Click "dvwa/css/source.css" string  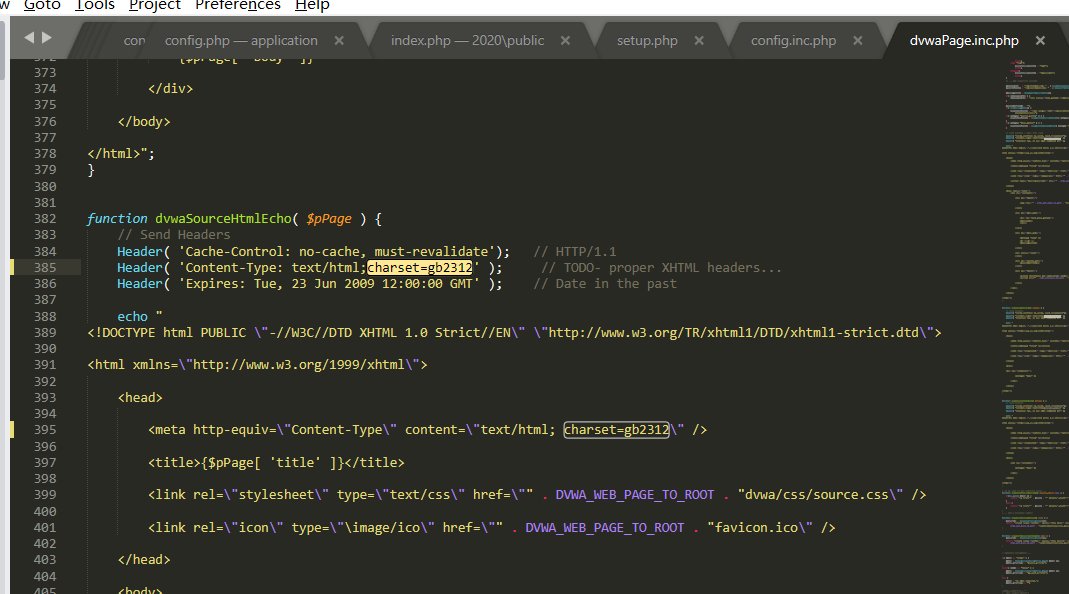click(820, 495)
